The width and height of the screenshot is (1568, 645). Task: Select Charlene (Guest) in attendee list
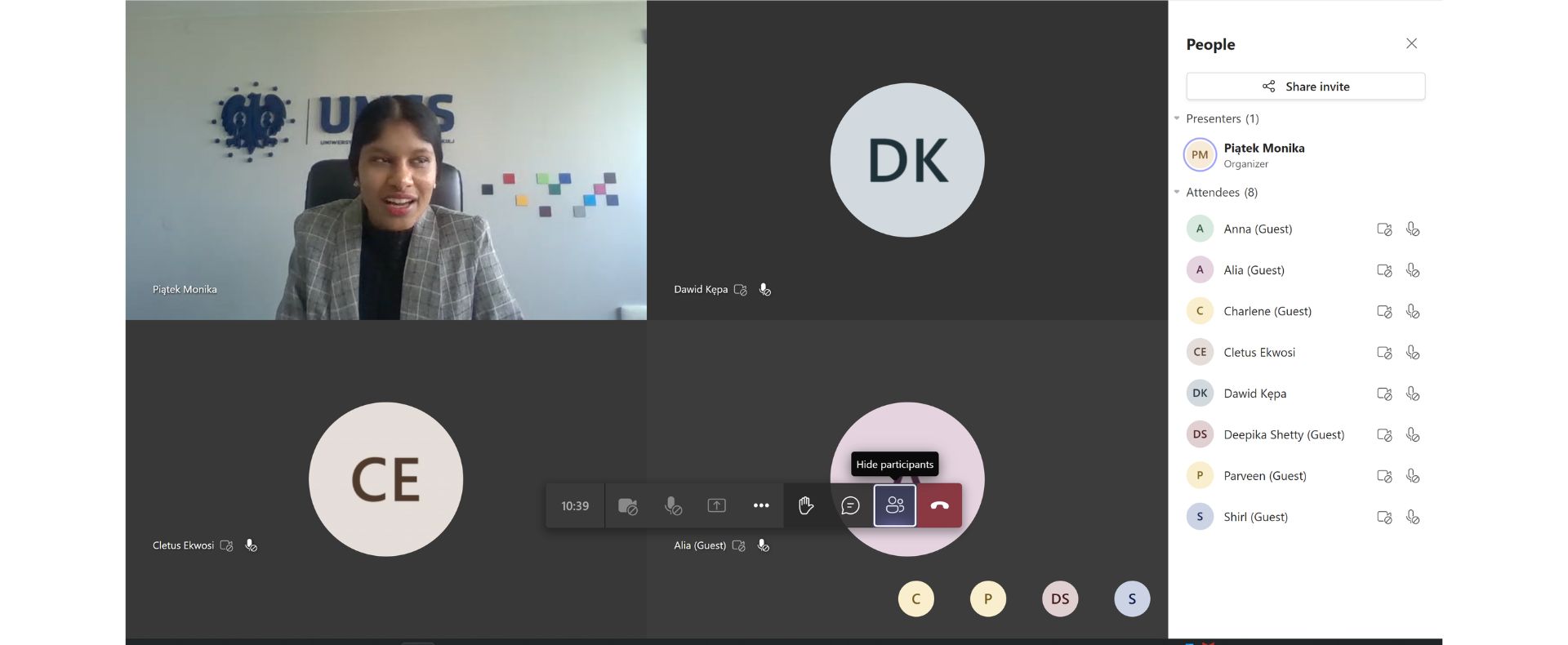coord(1267,311)
